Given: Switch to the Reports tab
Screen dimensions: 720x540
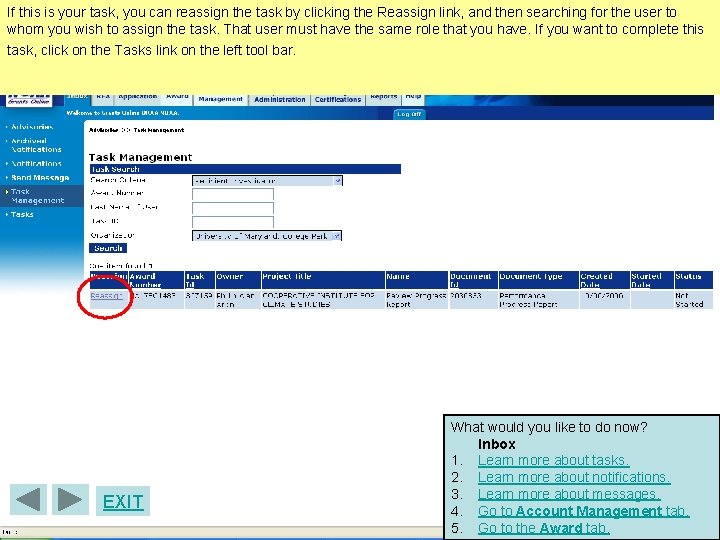Looking at the screenshot, I should click(x=383, y=98).
